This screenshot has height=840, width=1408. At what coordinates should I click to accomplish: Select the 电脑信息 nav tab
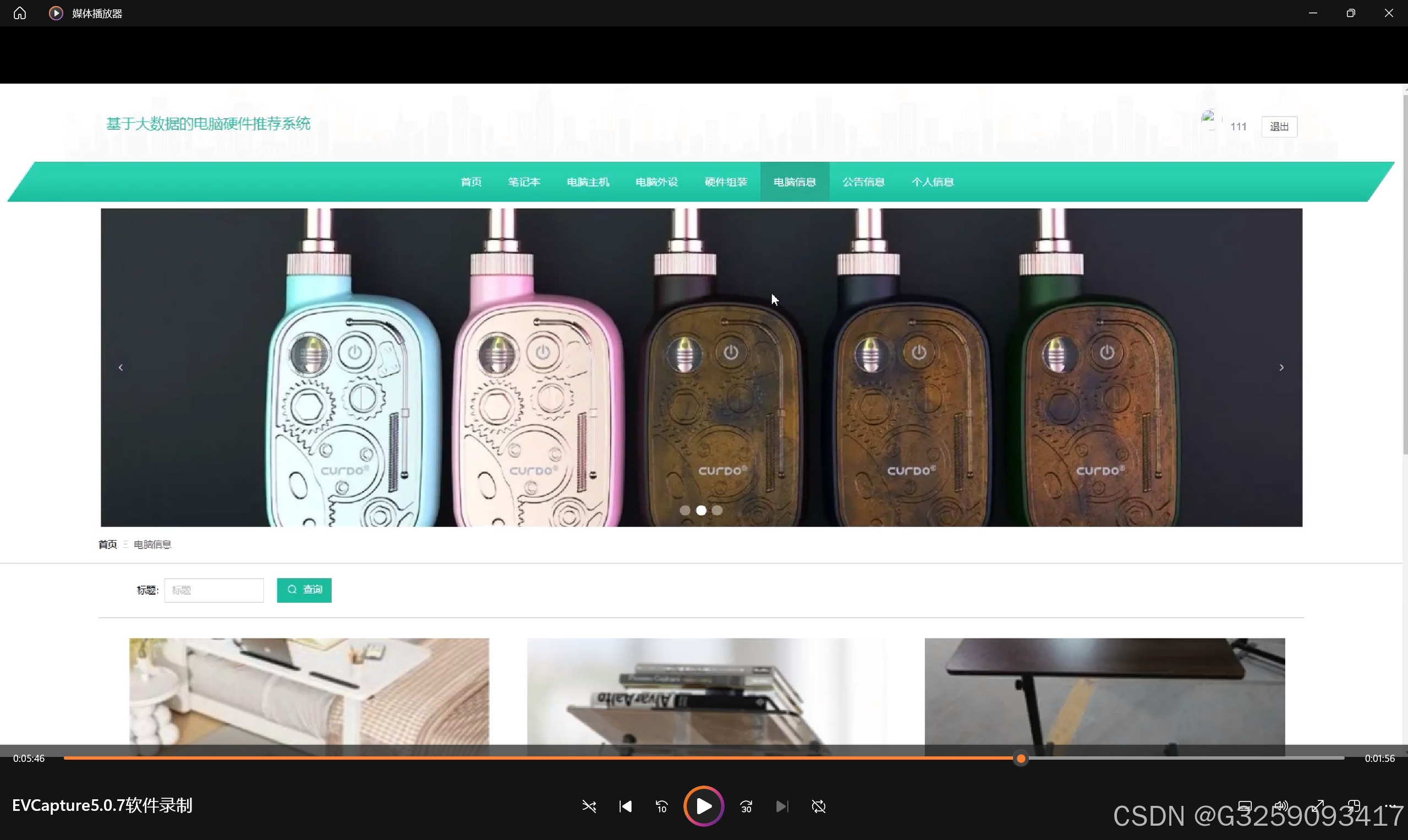[x=795, y=182]
